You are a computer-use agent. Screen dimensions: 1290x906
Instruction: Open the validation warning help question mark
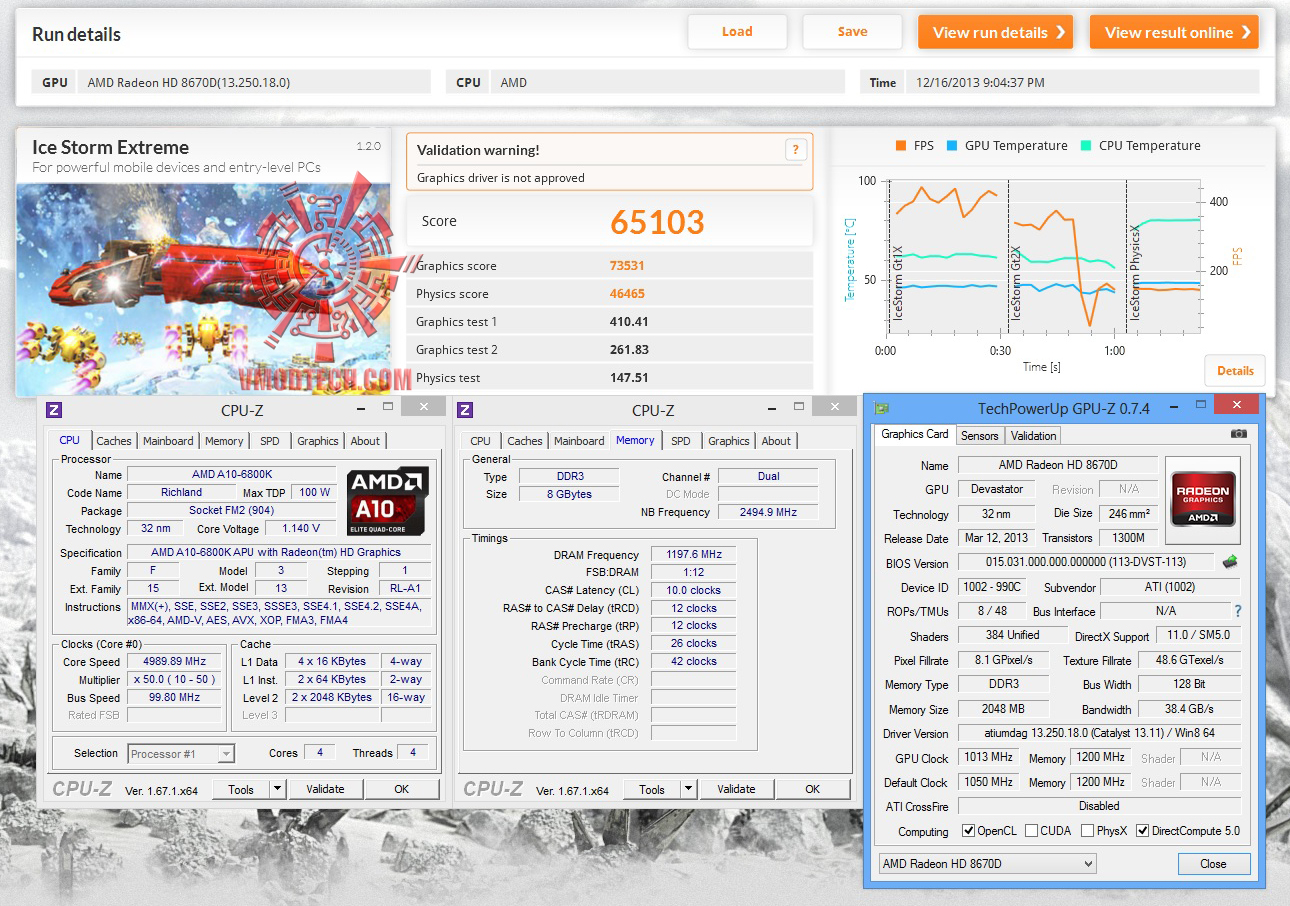pos(795,150)
